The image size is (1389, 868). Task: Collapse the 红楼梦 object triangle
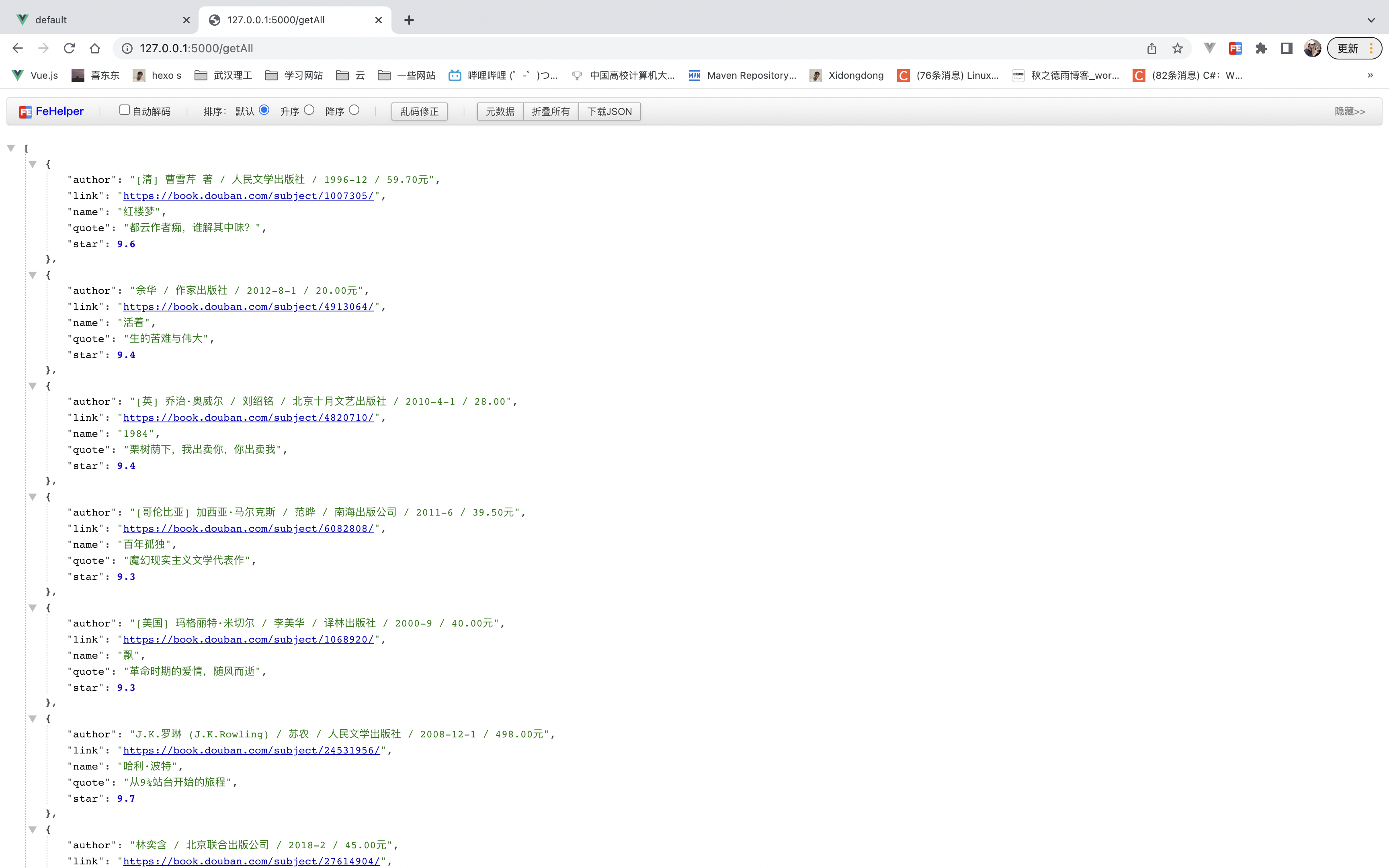coord(33,164)
